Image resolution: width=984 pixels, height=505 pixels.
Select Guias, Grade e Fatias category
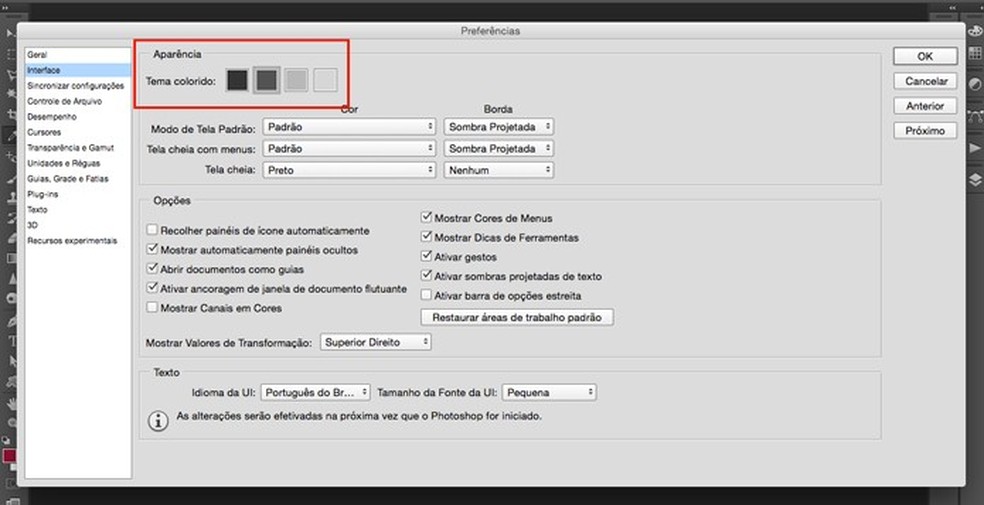coord(78,179)
